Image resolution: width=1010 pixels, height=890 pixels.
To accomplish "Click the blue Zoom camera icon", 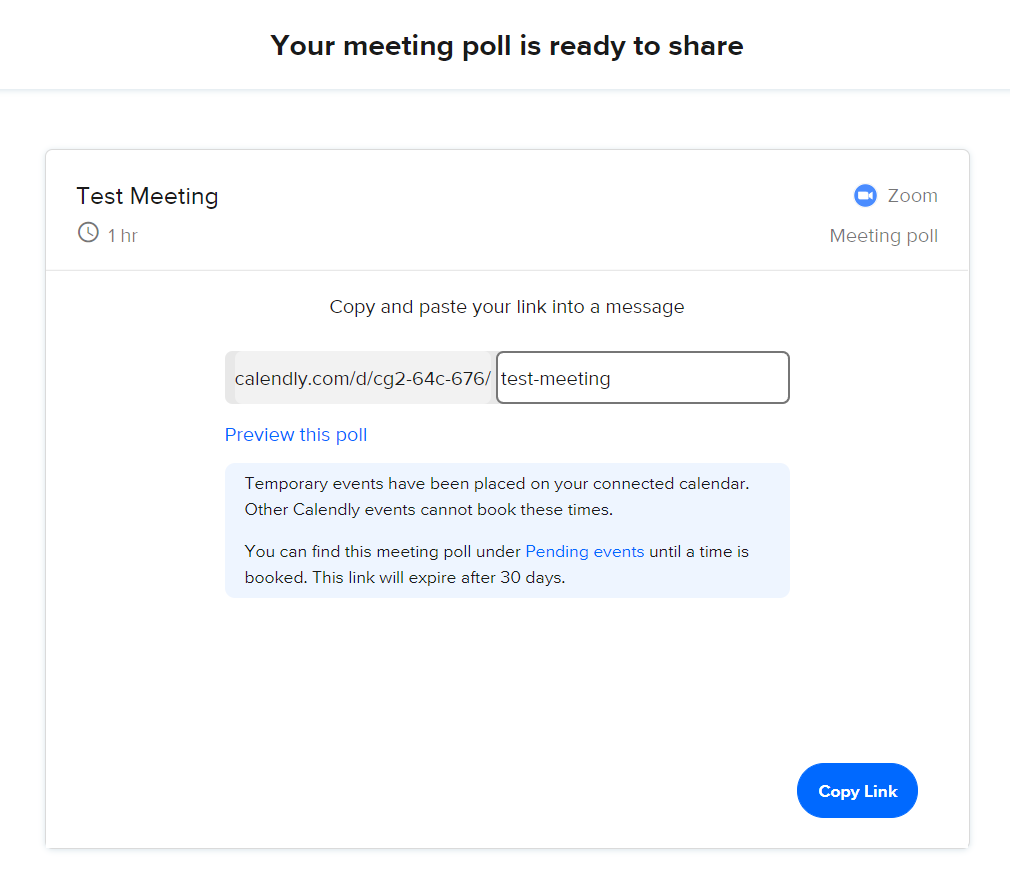I will 865,196.
